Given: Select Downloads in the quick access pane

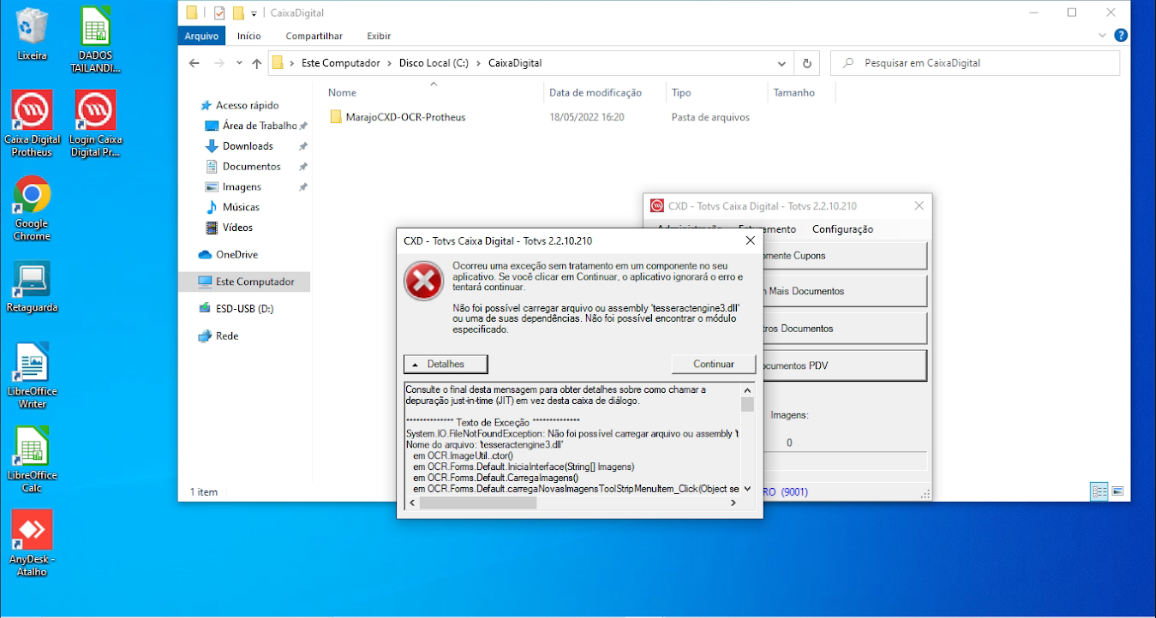Looking at the screenshot, I should point(247,146).
